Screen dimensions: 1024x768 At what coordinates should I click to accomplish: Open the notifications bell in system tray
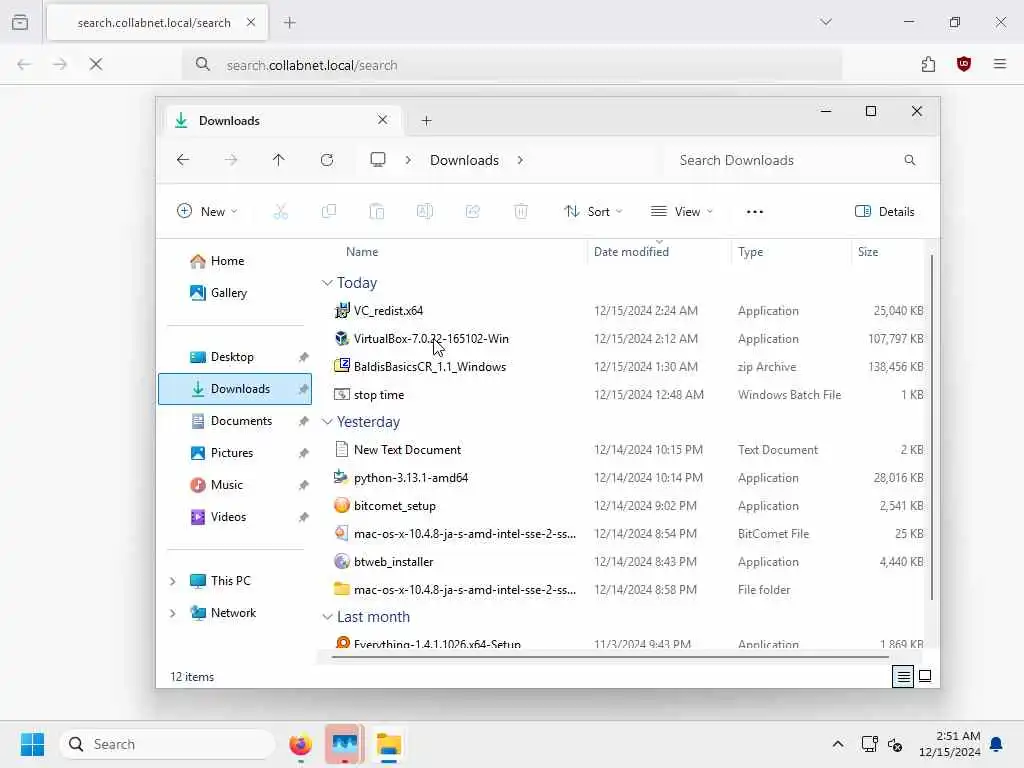coord(997,744)
